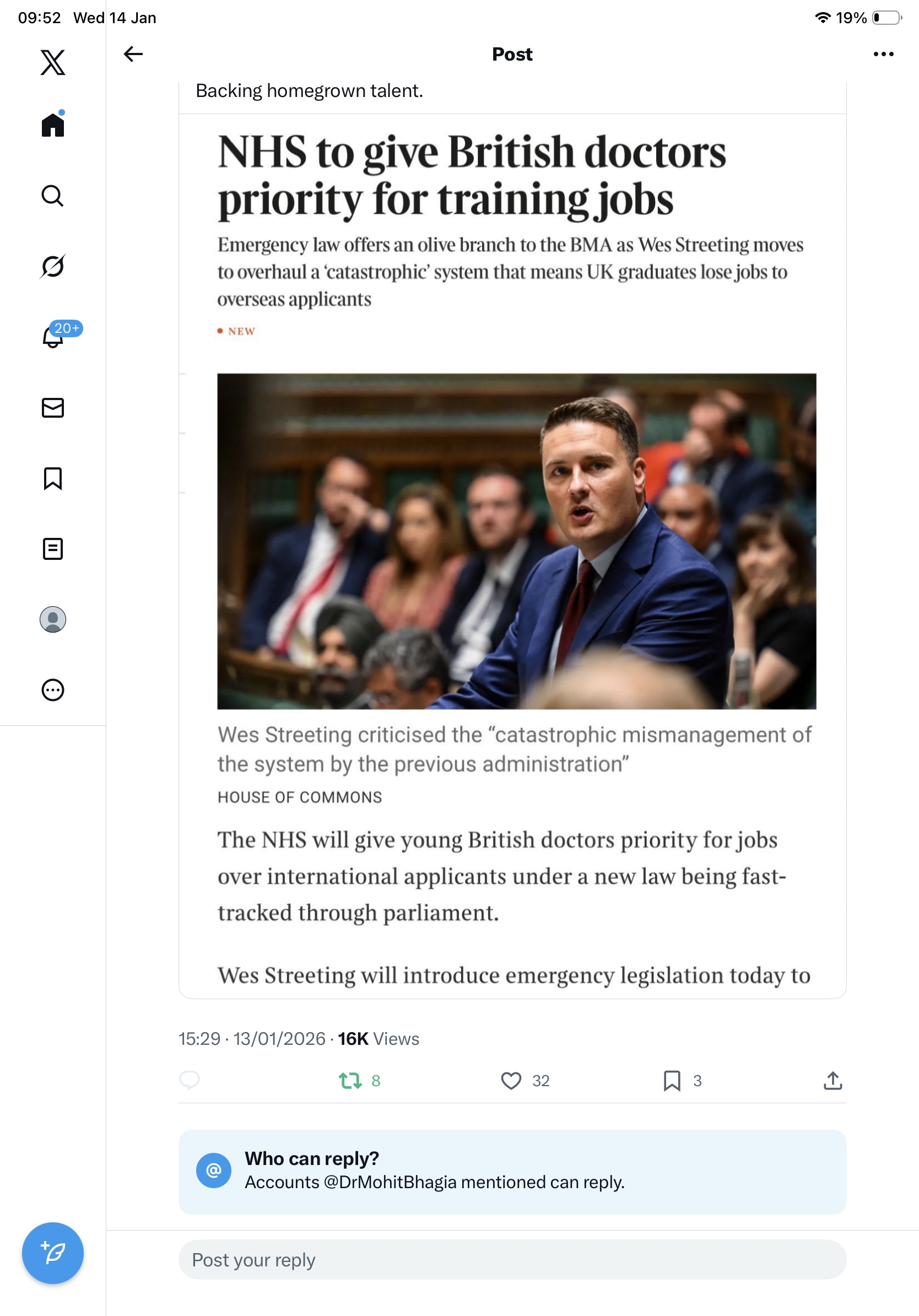The image size is (919, 1316).
Task: Open the NHS article image of Wes Streeting
Action: [x=517, y=541]
